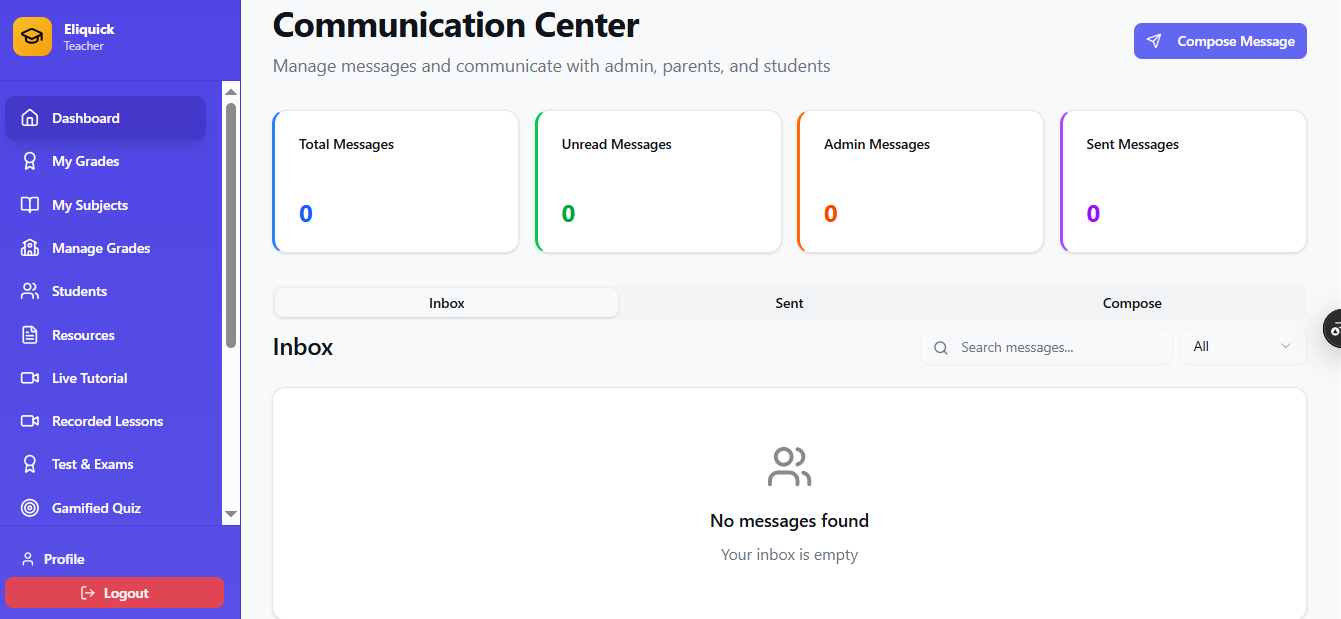This screenshot has width=1341, height=619.
Task: Open the Dashboard menu item
Action: 105,118
